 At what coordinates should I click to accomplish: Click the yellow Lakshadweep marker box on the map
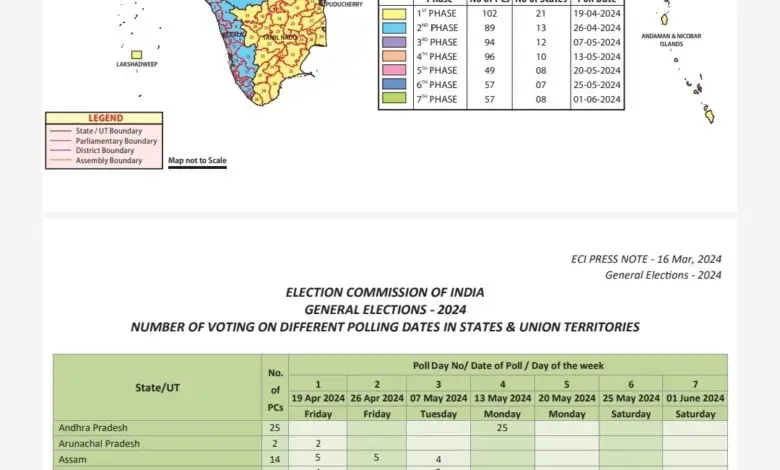pos(136,55)
